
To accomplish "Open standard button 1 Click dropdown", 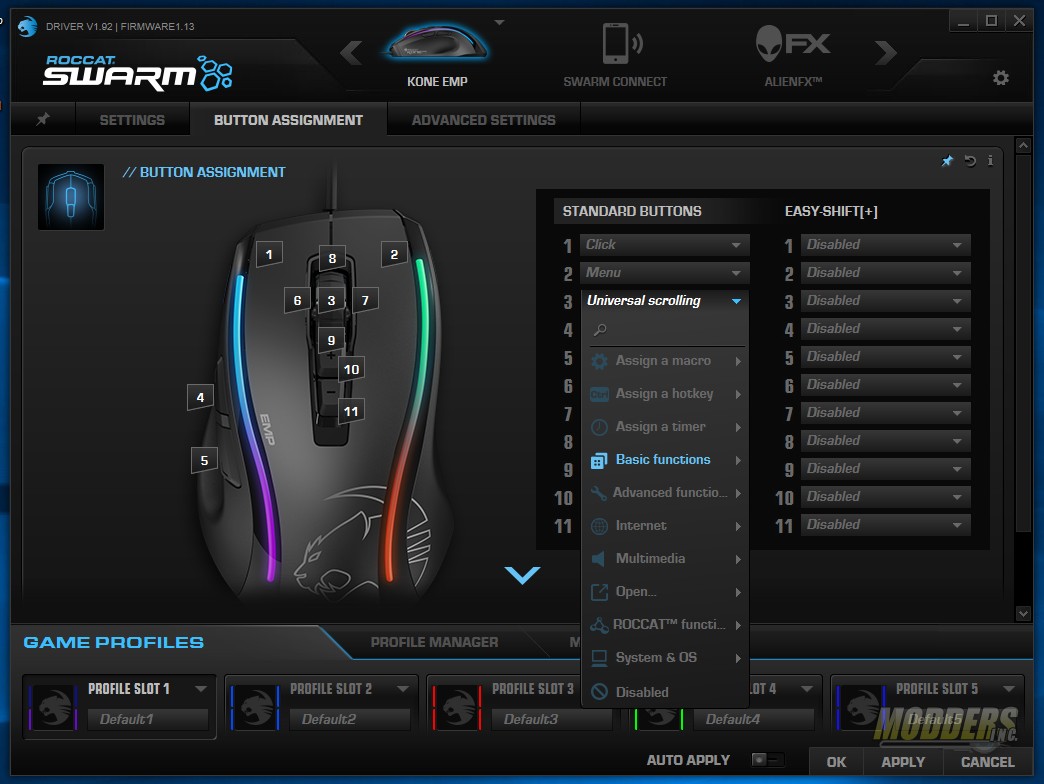I will [664, 244].
